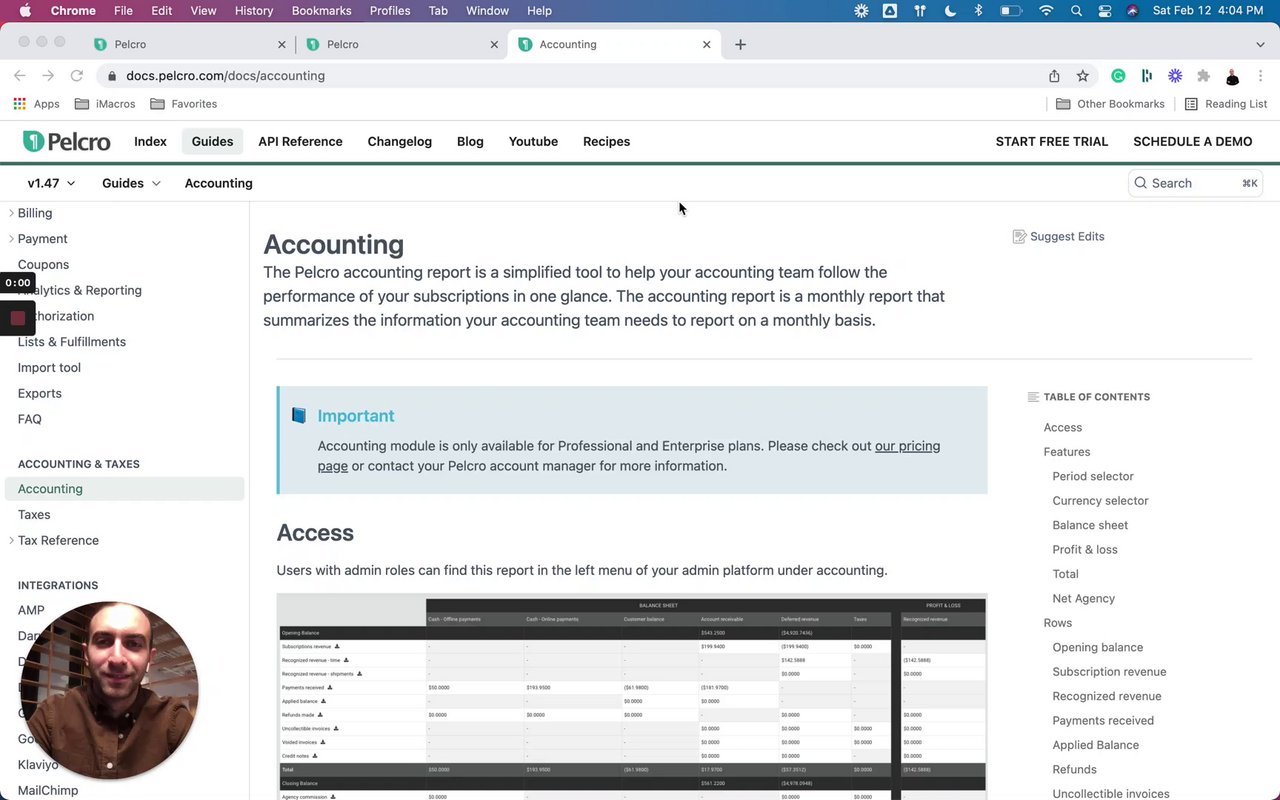
Task: Open the Index nav item
Action: [150, 141]
